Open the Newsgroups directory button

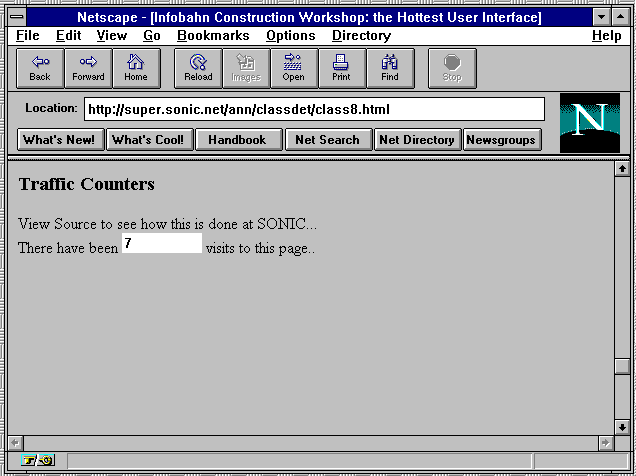click(x=502, y=140)
